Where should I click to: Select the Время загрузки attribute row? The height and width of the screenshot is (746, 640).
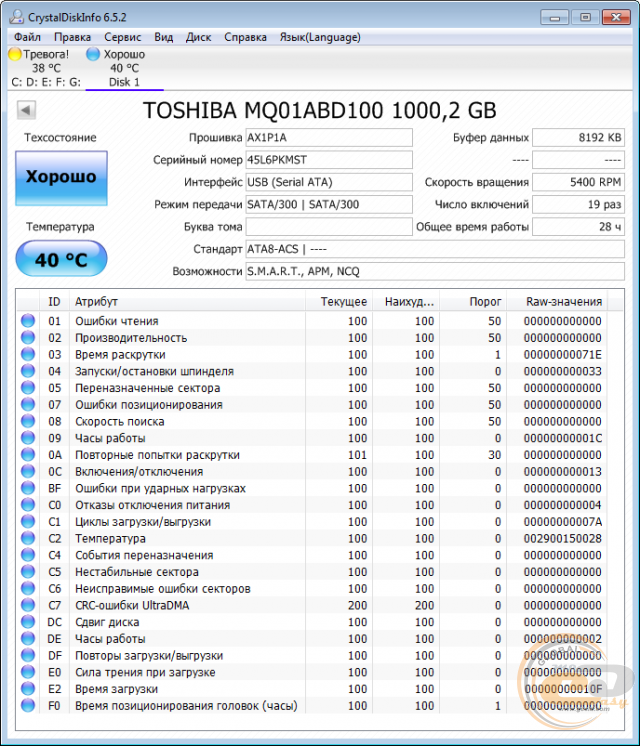pyautogui.click(x=313, y=688)
